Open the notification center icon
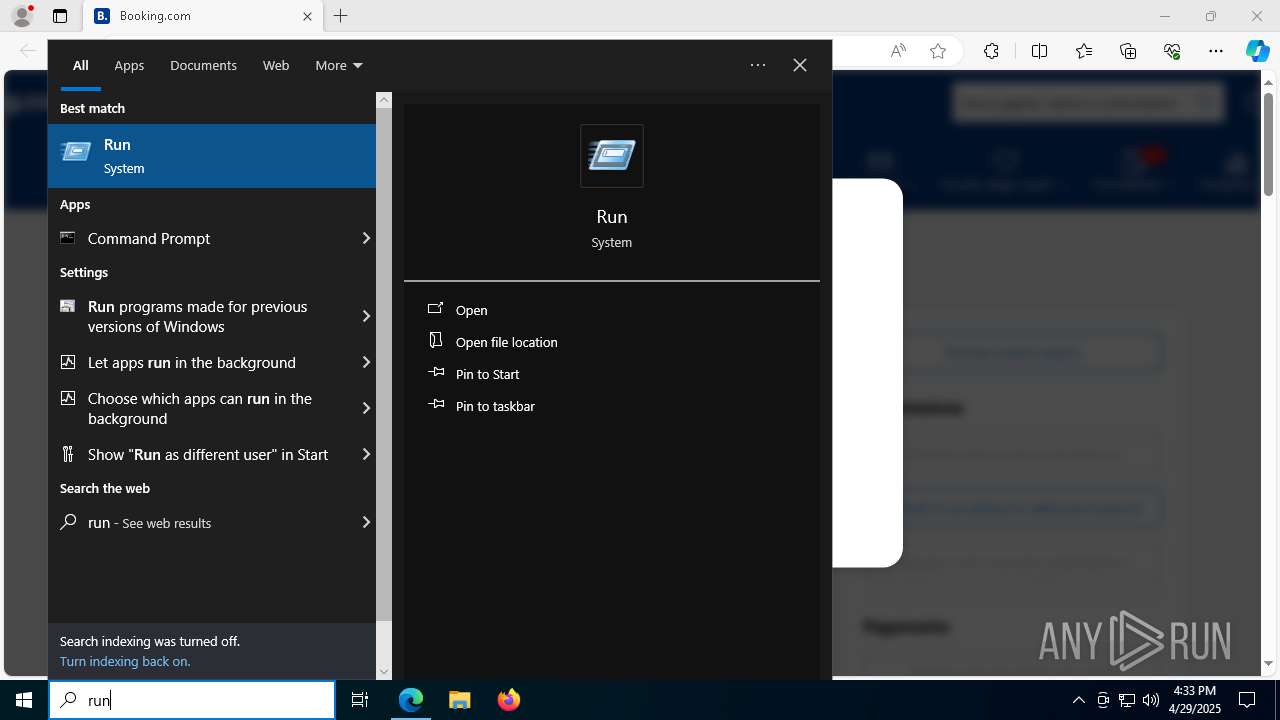1280x720 pixels. (1247, 700)
